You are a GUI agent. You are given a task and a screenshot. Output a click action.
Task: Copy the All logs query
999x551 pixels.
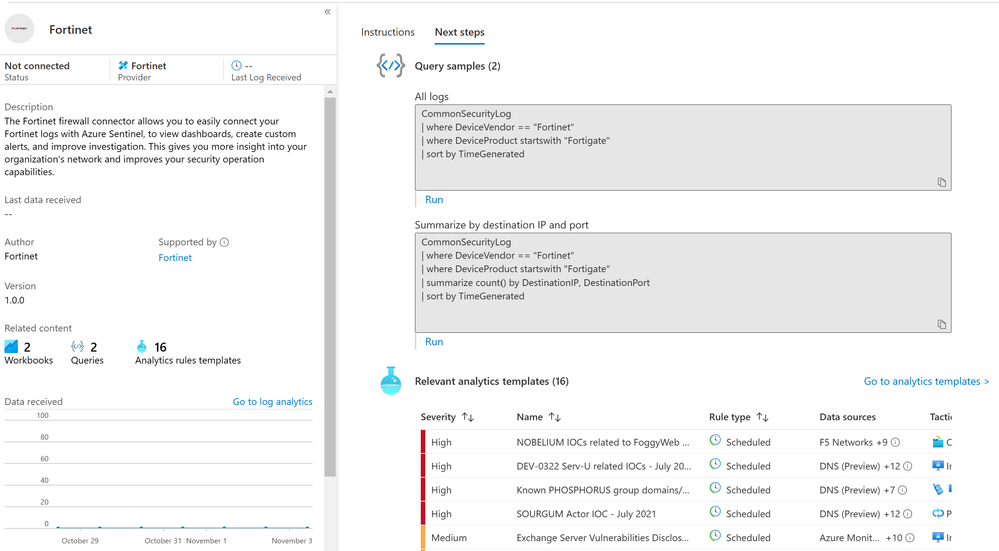pyautogui.click(x=942, y=182)
